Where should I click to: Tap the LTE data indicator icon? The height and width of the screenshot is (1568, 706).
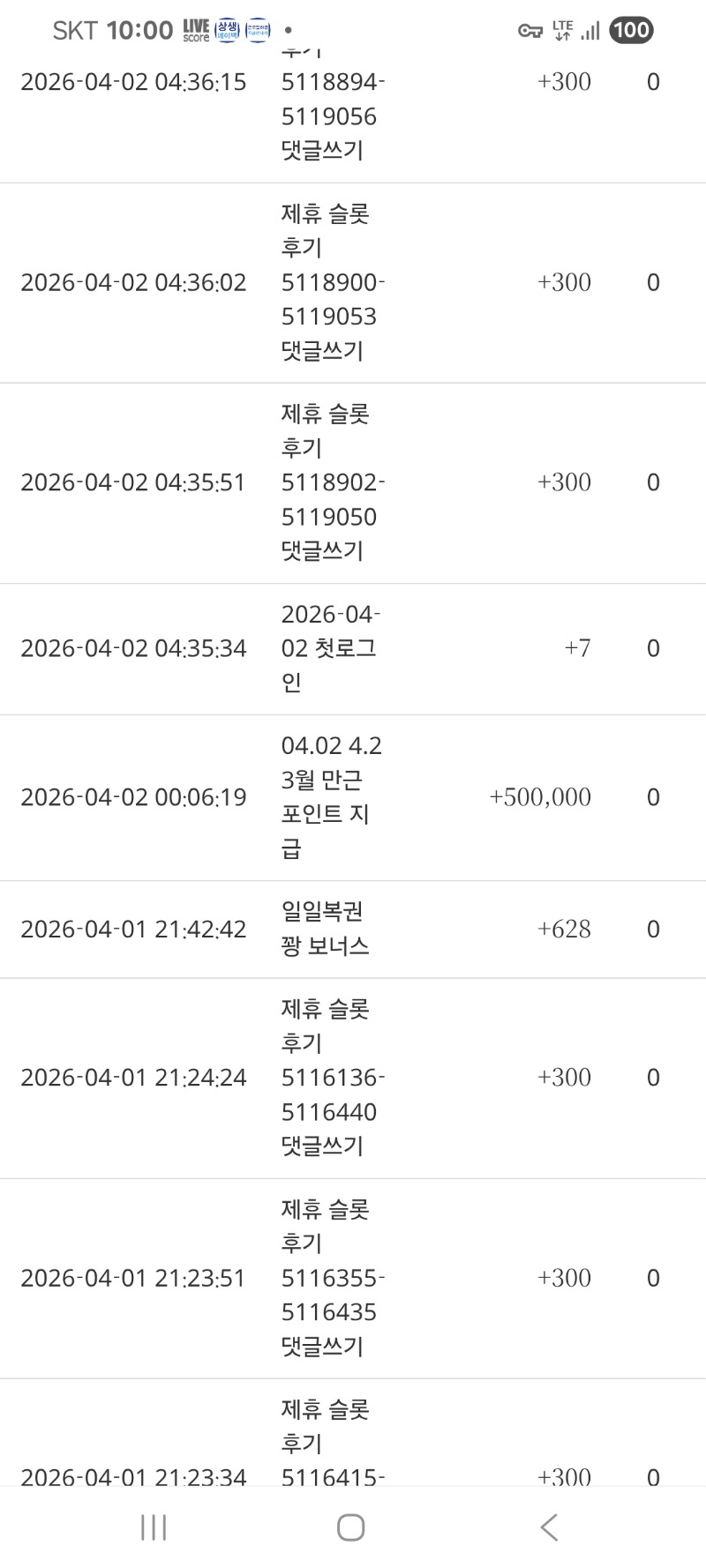pyautogui.click(x=562, y=31)
